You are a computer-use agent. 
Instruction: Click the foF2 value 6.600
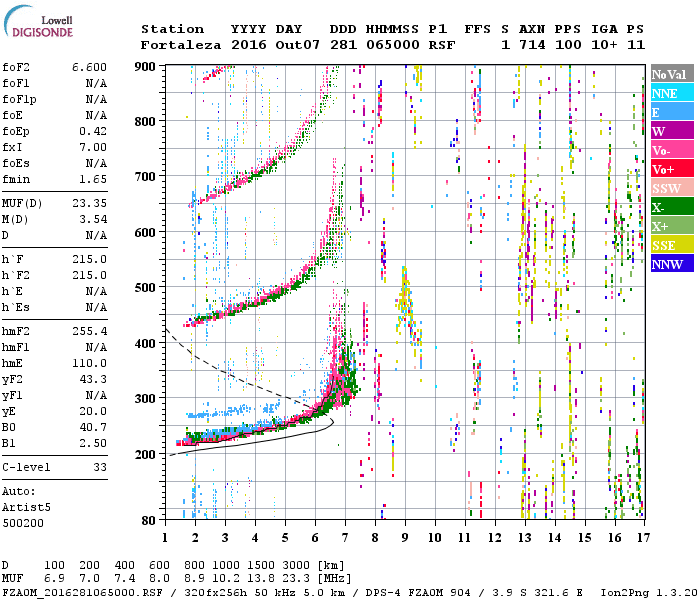pyautogui.click(x=89, y=67)
